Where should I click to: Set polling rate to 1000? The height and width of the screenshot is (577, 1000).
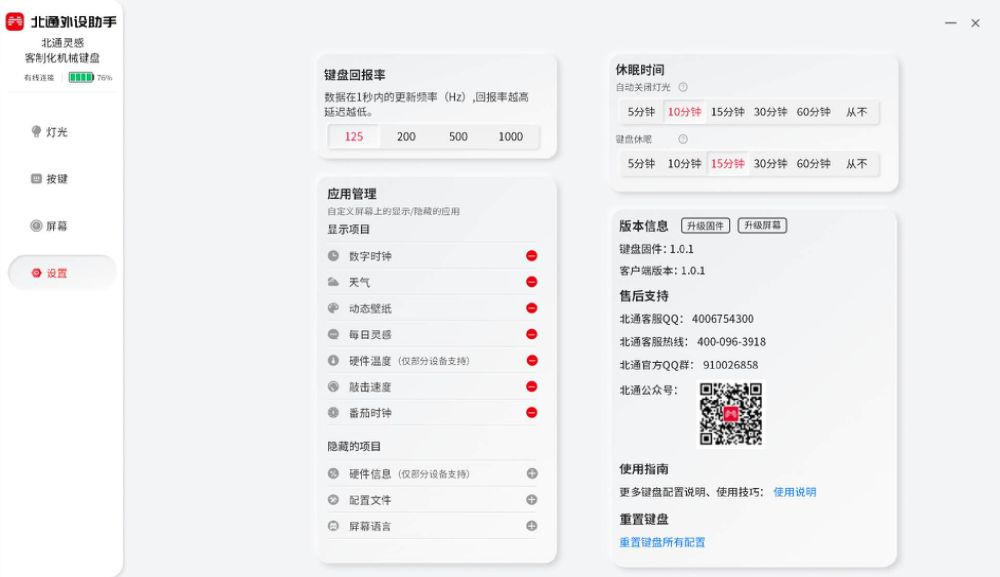coord(510,136)
